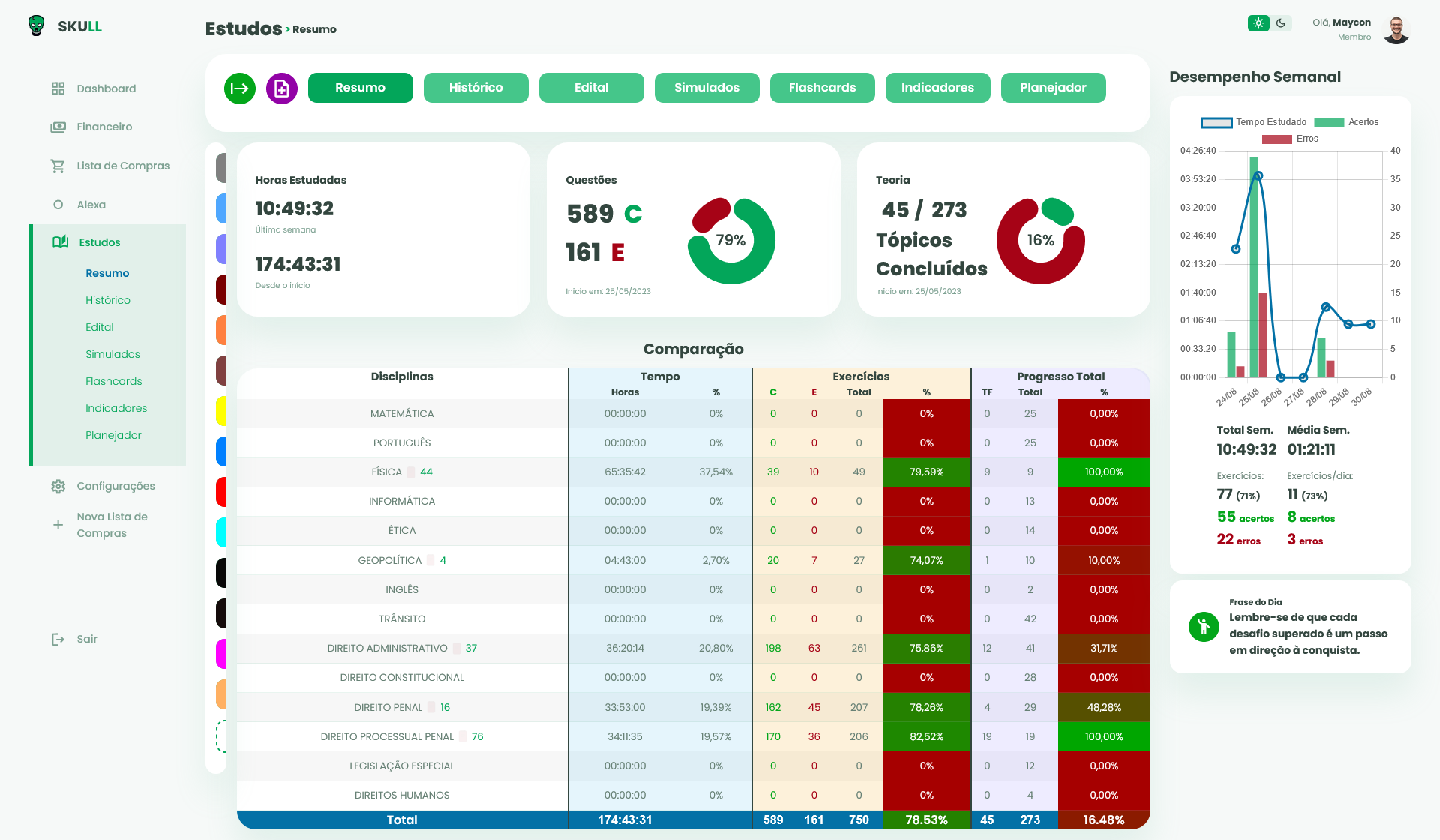Click Sair logout icon
The image size is (1440, 840).
(58, 639)
